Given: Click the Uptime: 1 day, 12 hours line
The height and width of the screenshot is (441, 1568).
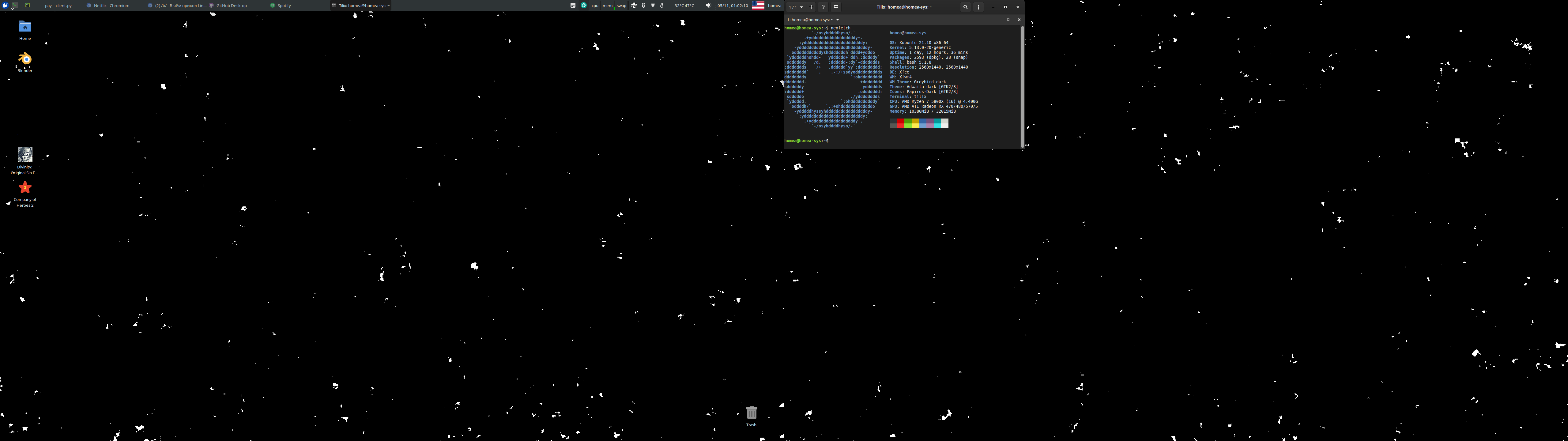Looking at the screenshot, I should [x=928, y=52].
